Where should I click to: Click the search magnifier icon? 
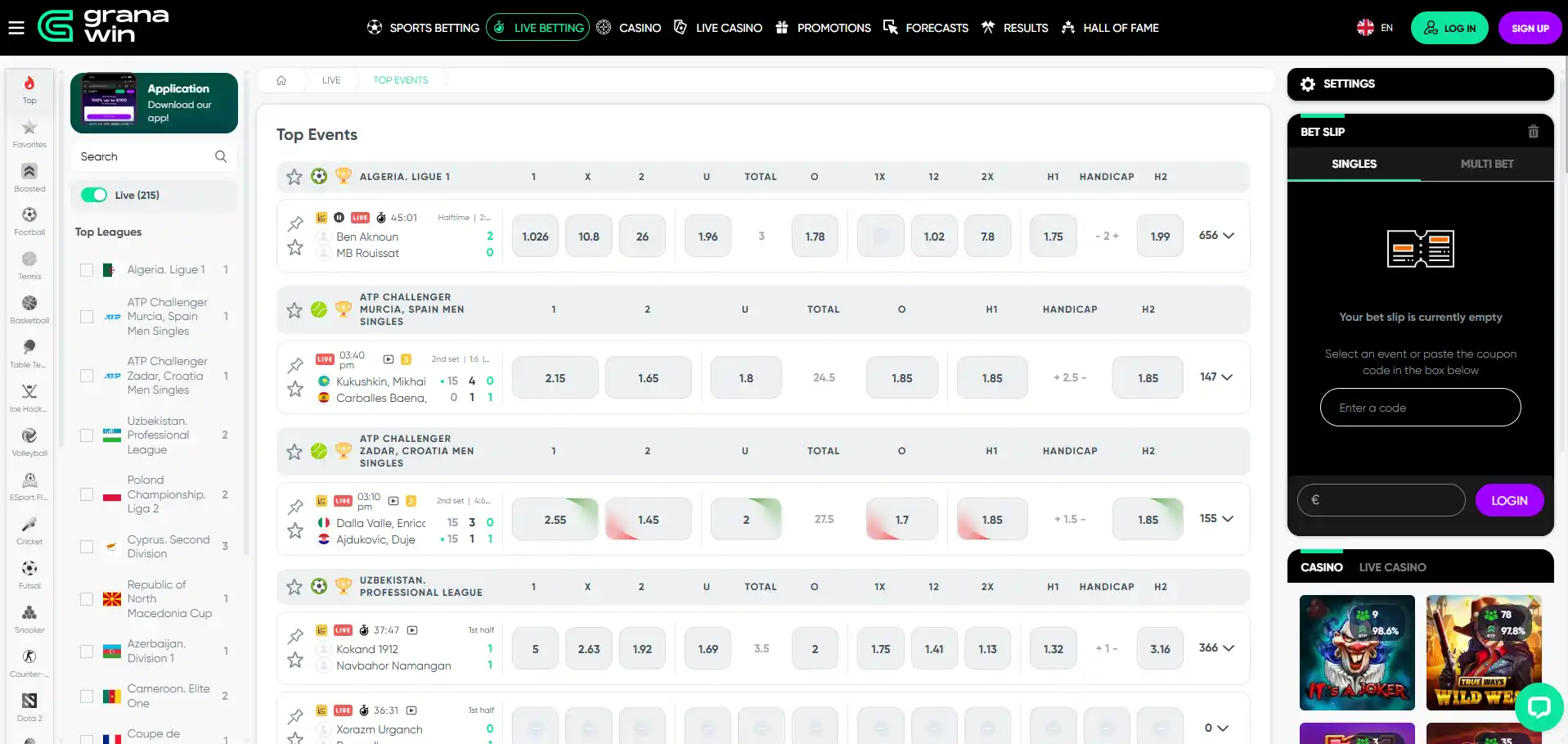[221, 156]
